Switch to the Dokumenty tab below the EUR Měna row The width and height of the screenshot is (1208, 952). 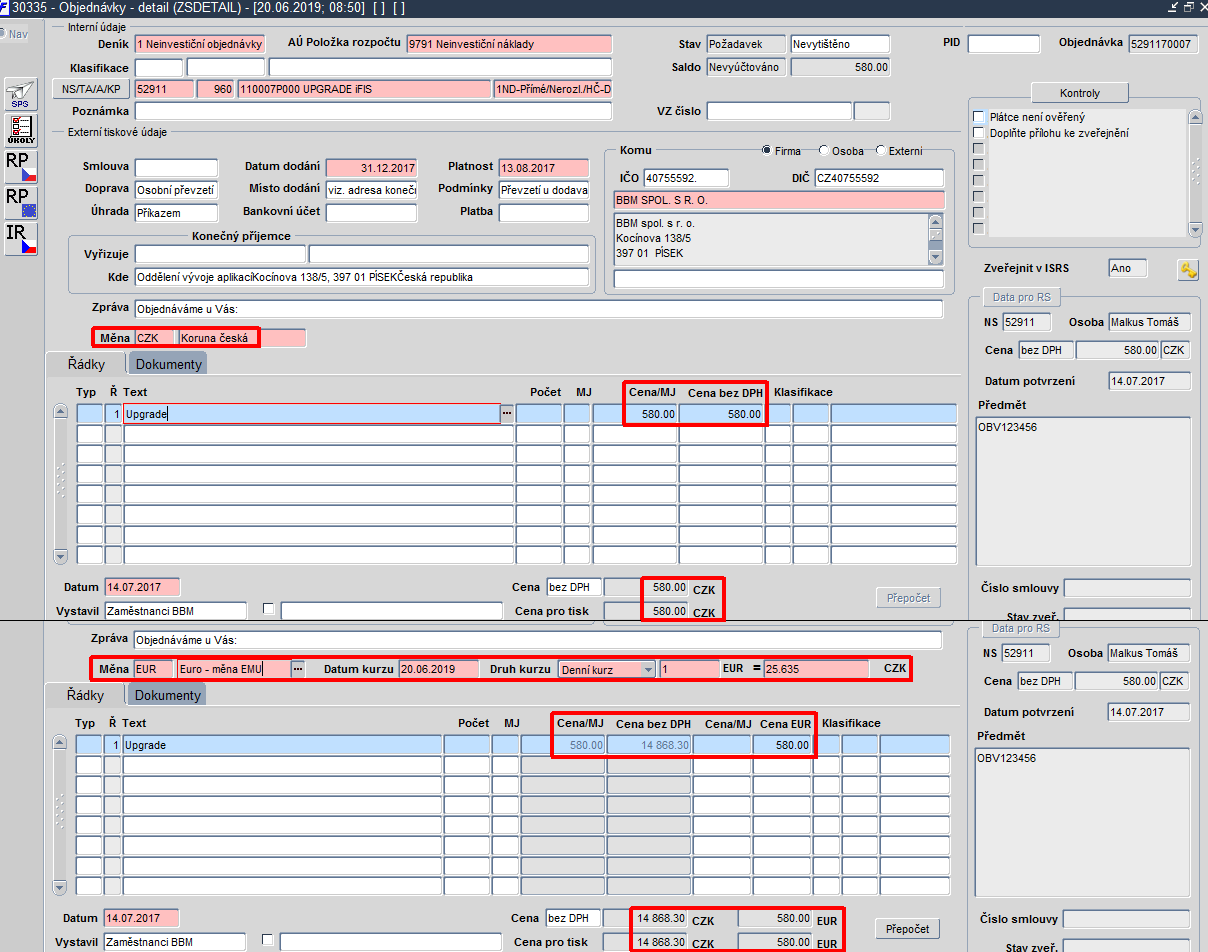coord(169,695)
